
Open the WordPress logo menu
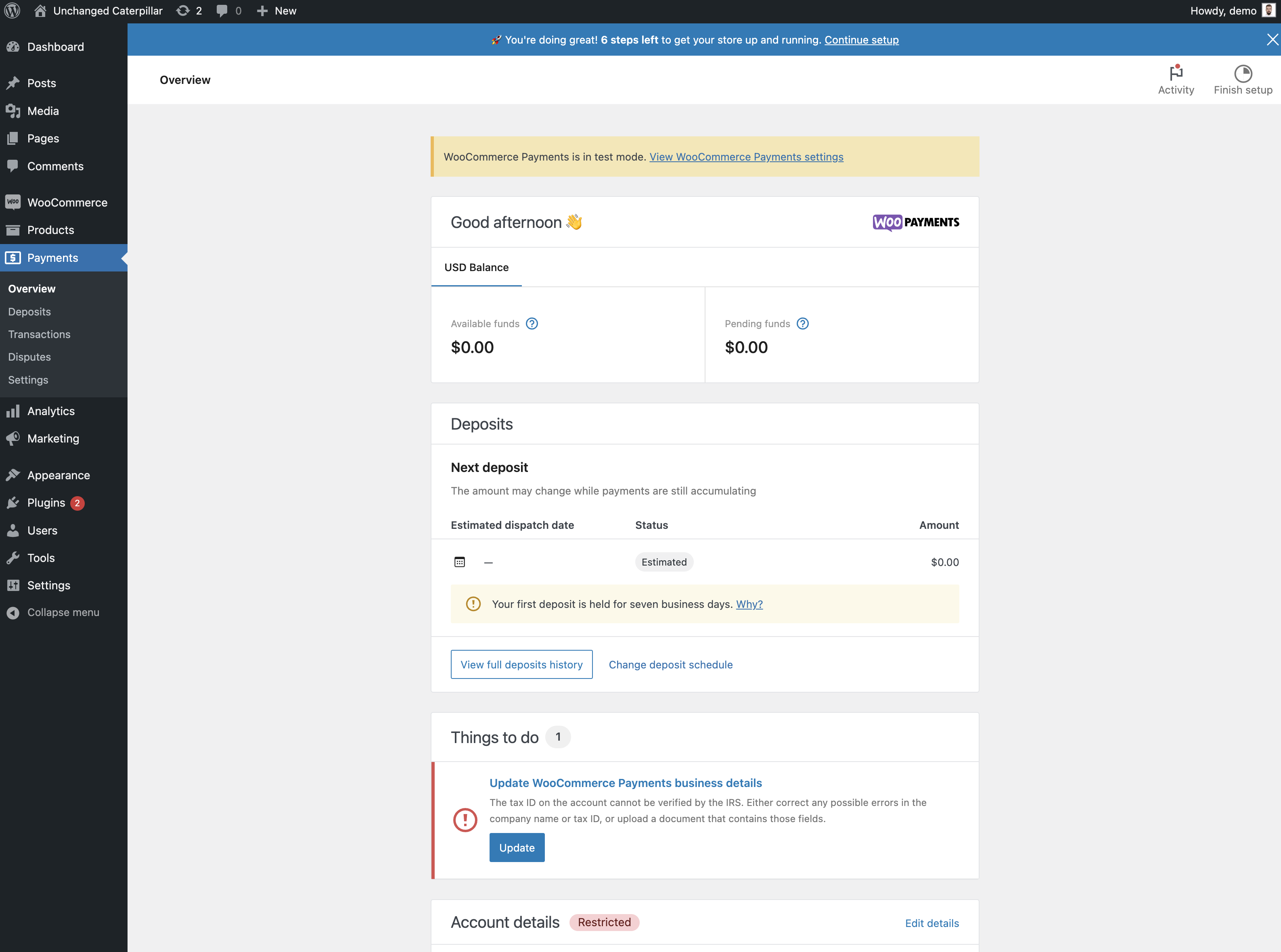coord(12,10)
